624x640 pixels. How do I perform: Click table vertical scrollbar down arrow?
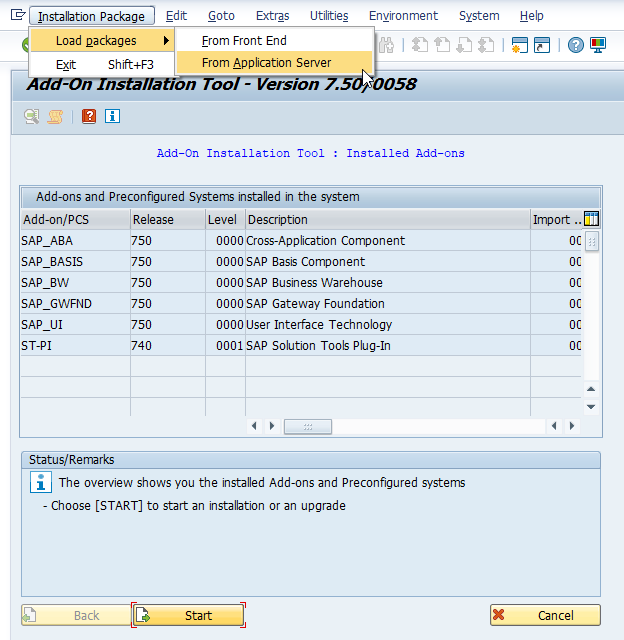point(591,407)
